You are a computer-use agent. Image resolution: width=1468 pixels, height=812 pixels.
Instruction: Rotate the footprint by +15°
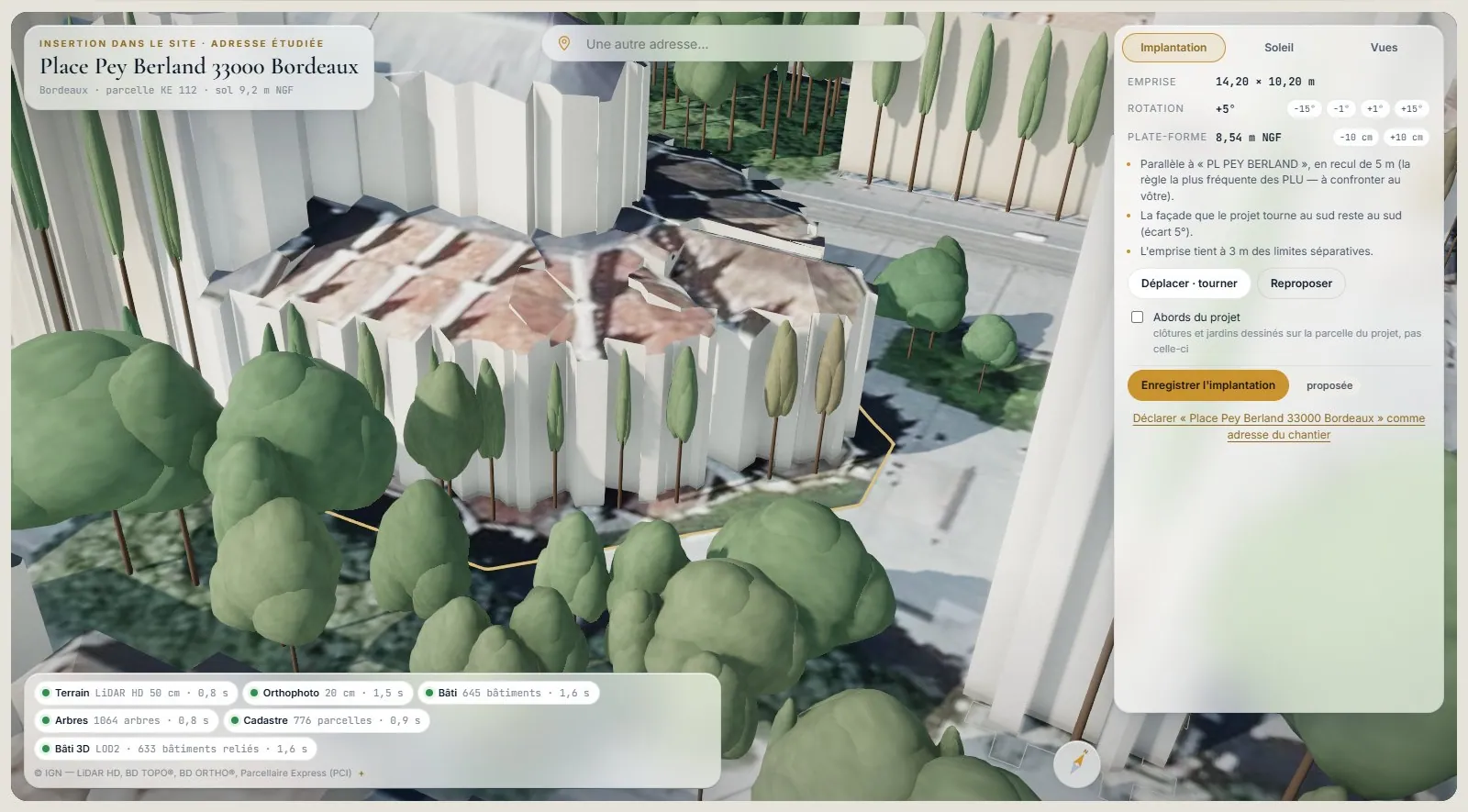point(1411,109)
